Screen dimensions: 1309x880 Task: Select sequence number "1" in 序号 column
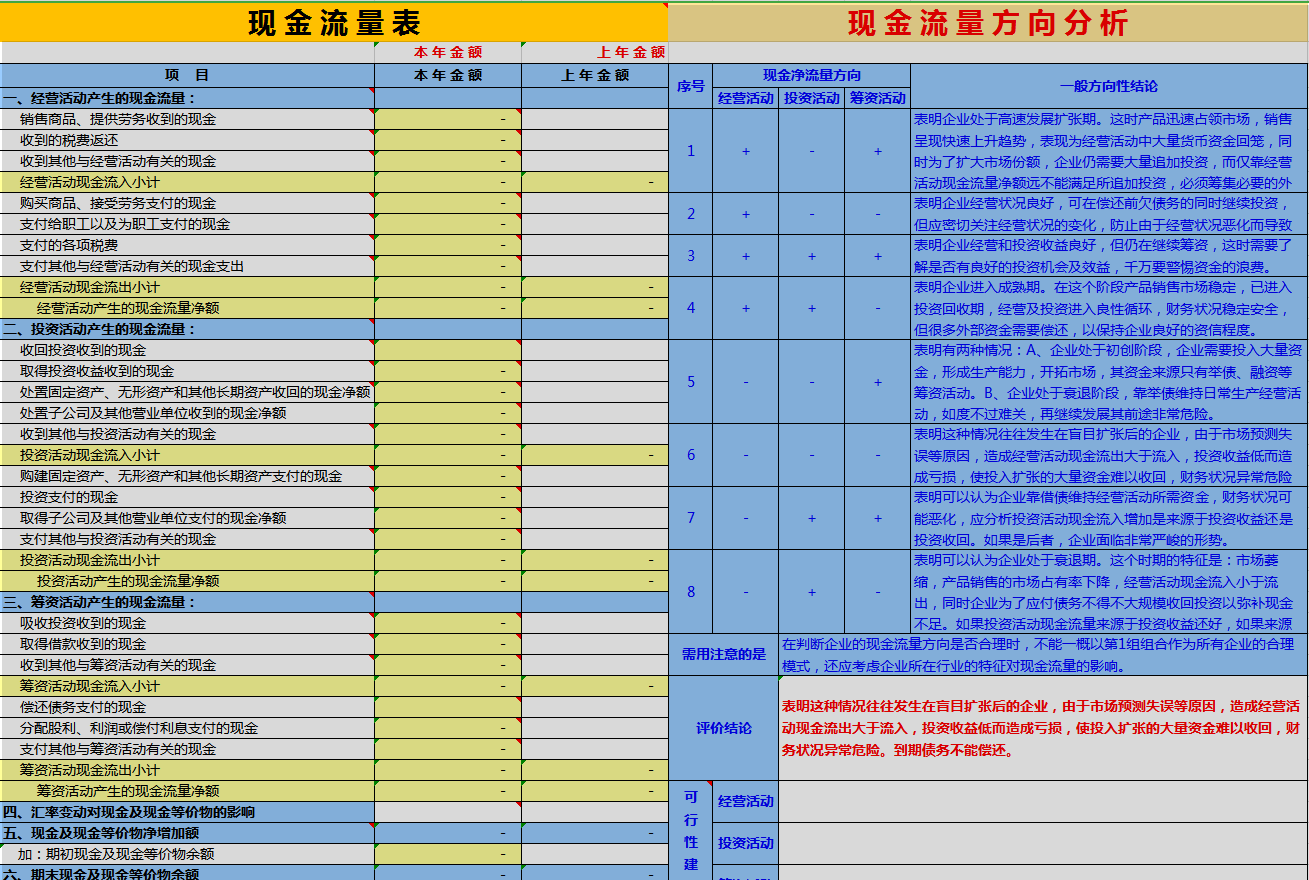(691, 151)
